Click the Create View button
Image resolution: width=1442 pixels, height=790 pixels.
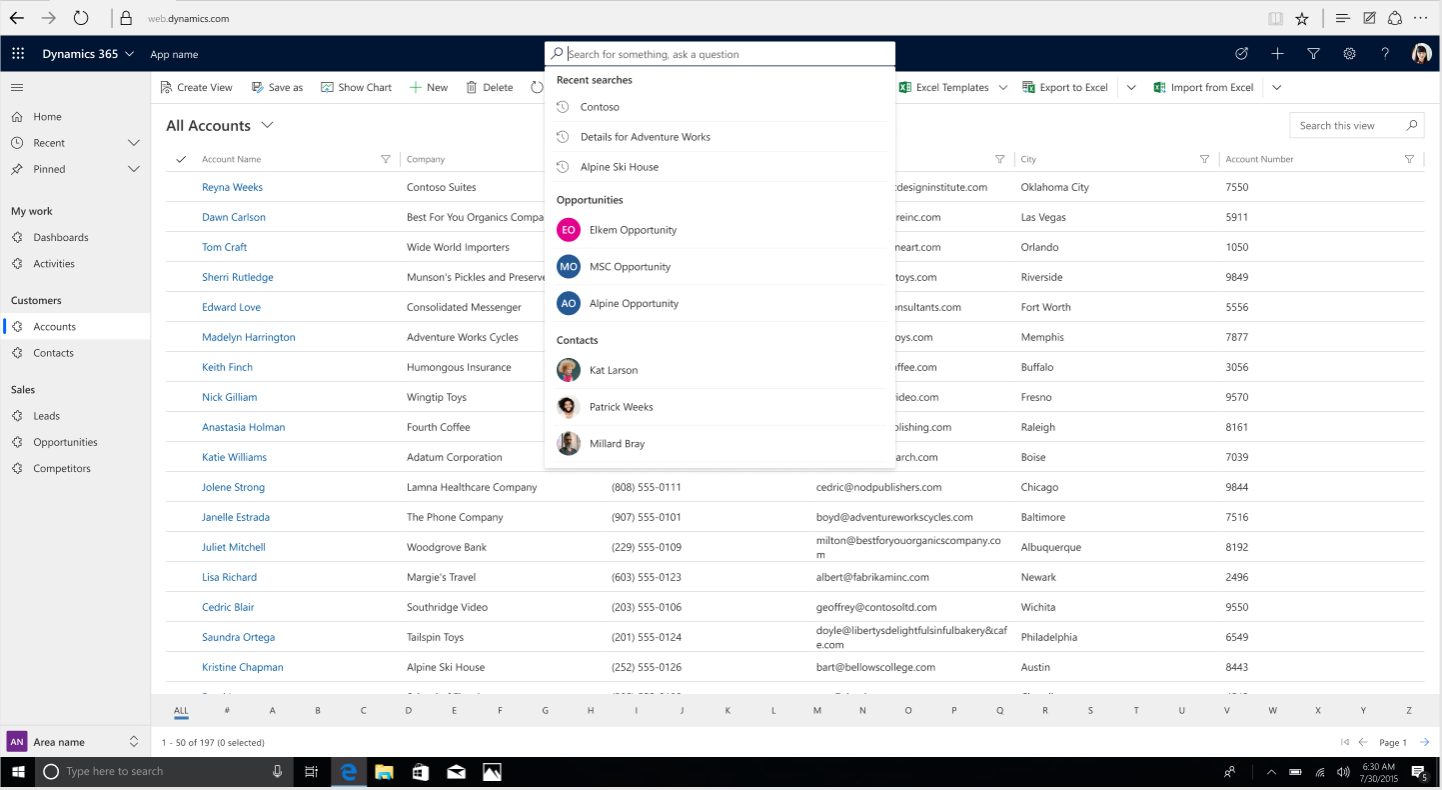click(x=197, y=88)
